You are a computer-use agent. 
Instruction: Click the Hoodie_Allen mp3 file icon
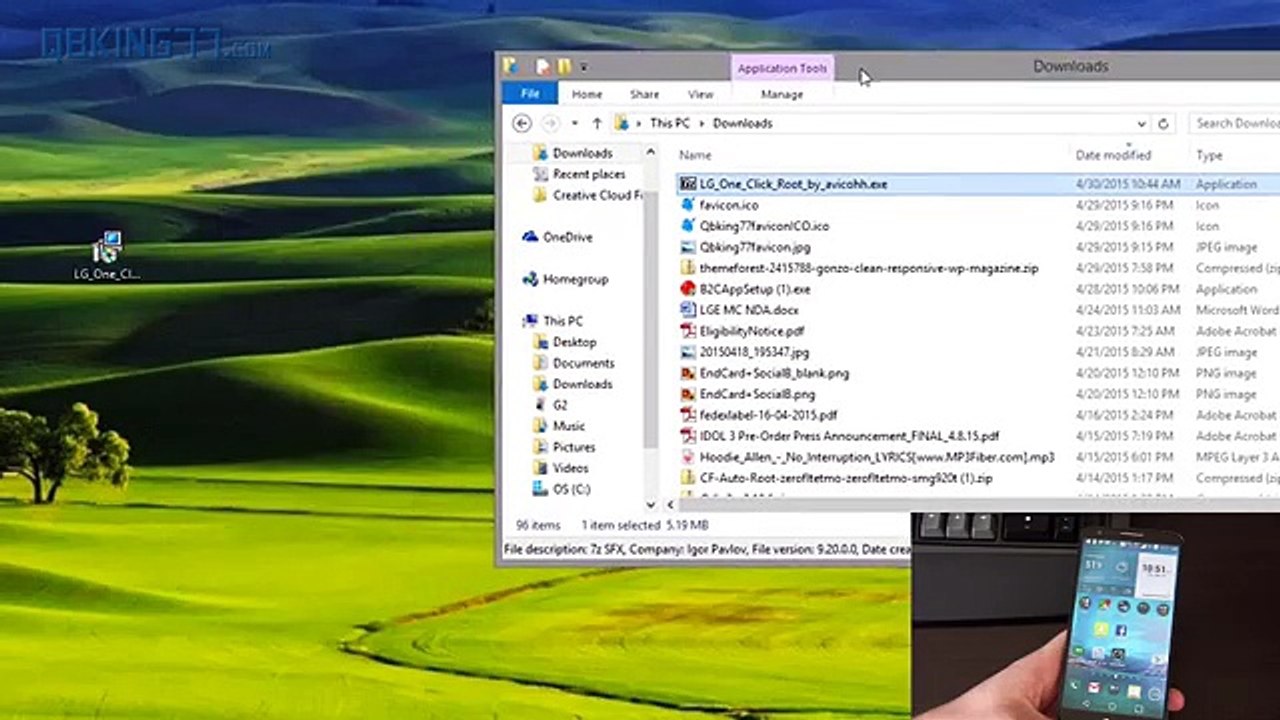(x=687, y=457)
